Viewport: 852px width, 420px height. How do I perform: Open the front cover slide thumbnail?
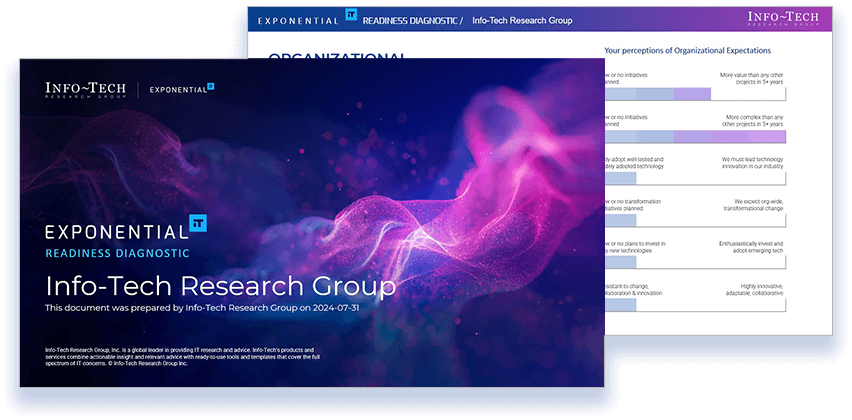tap(312, 223)
